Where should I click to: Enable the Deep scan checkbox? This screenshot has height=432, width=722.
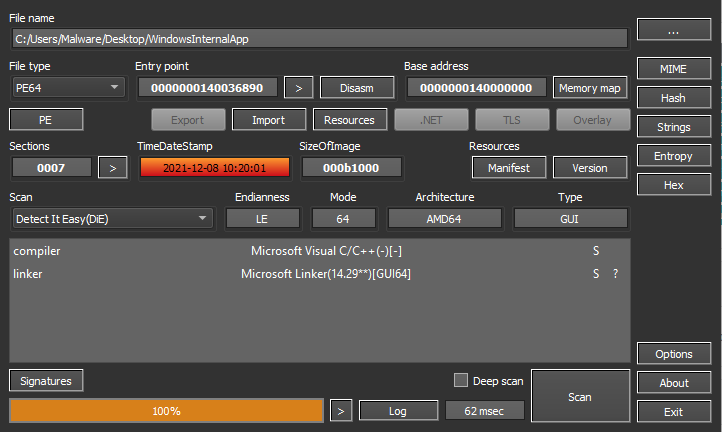click(461, 380)
